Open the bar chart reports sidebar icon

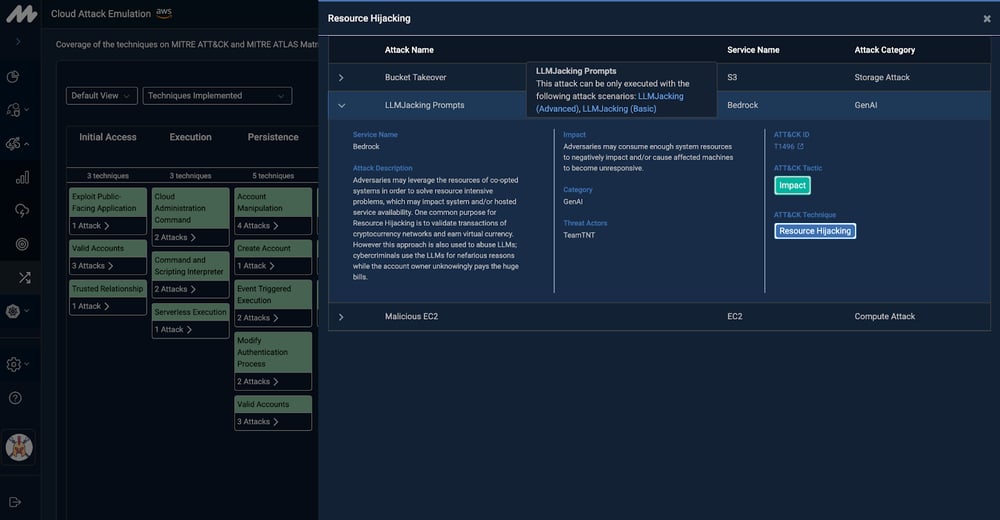[x=22, y=177]
